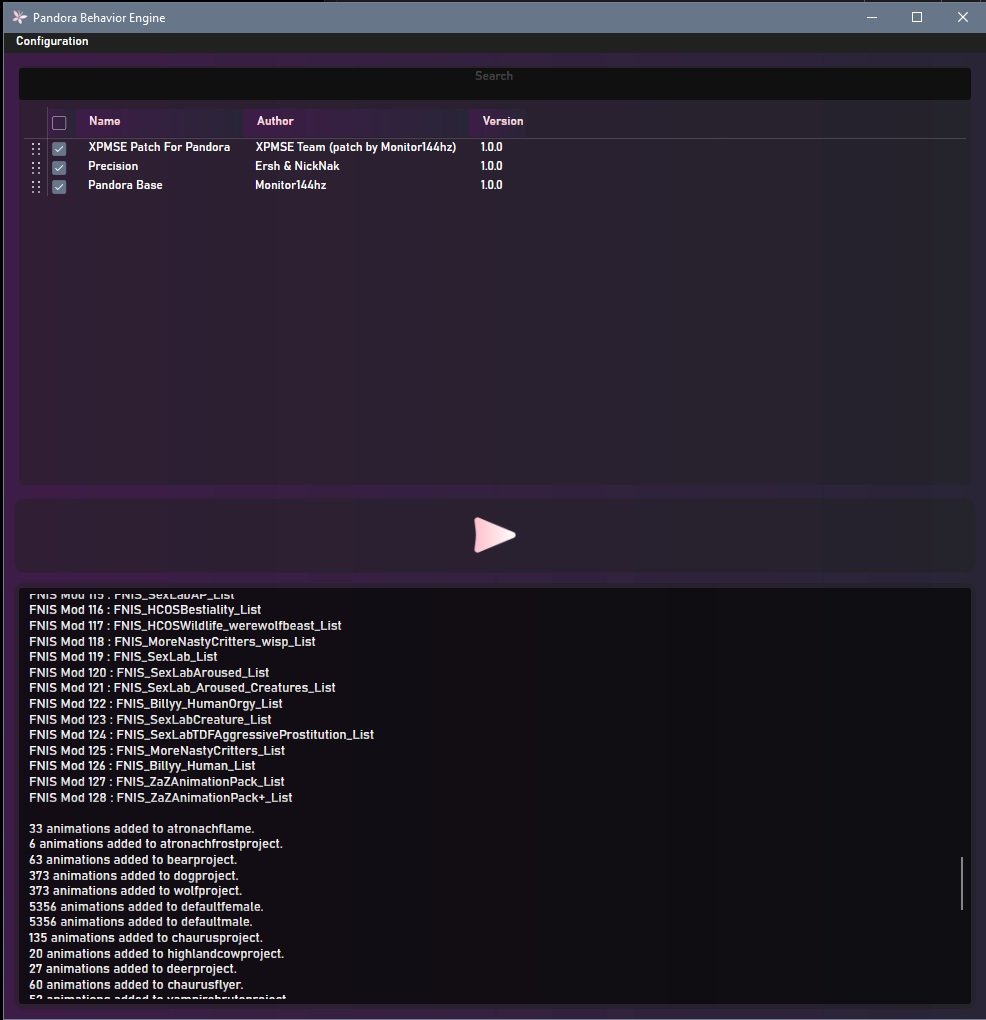Click log line 27 animations added to deerproject

pyautogui.click(x=133, y=969)
